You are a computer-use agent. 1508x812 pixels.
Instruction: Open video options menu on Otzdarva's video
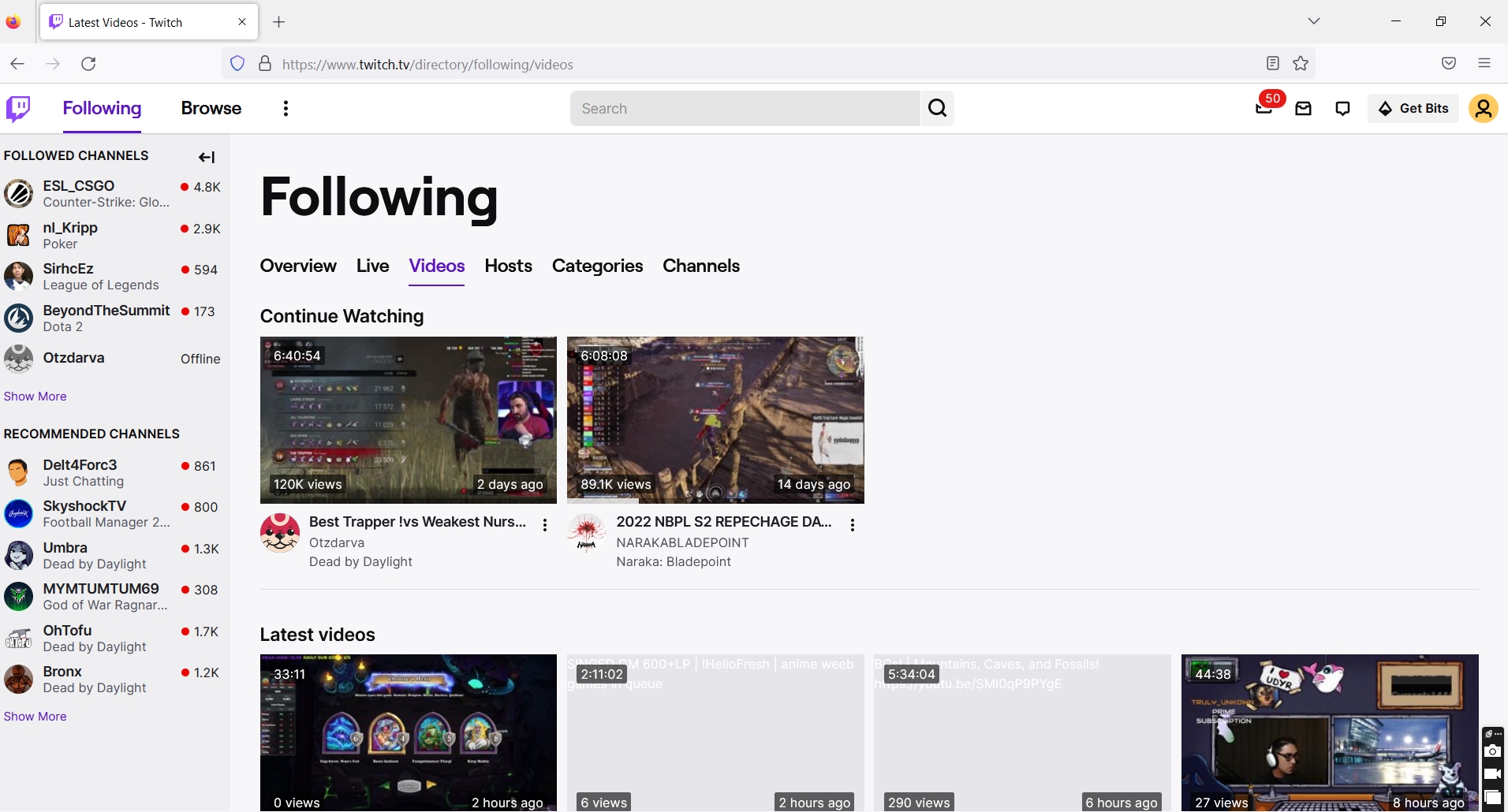coord(545,524)
